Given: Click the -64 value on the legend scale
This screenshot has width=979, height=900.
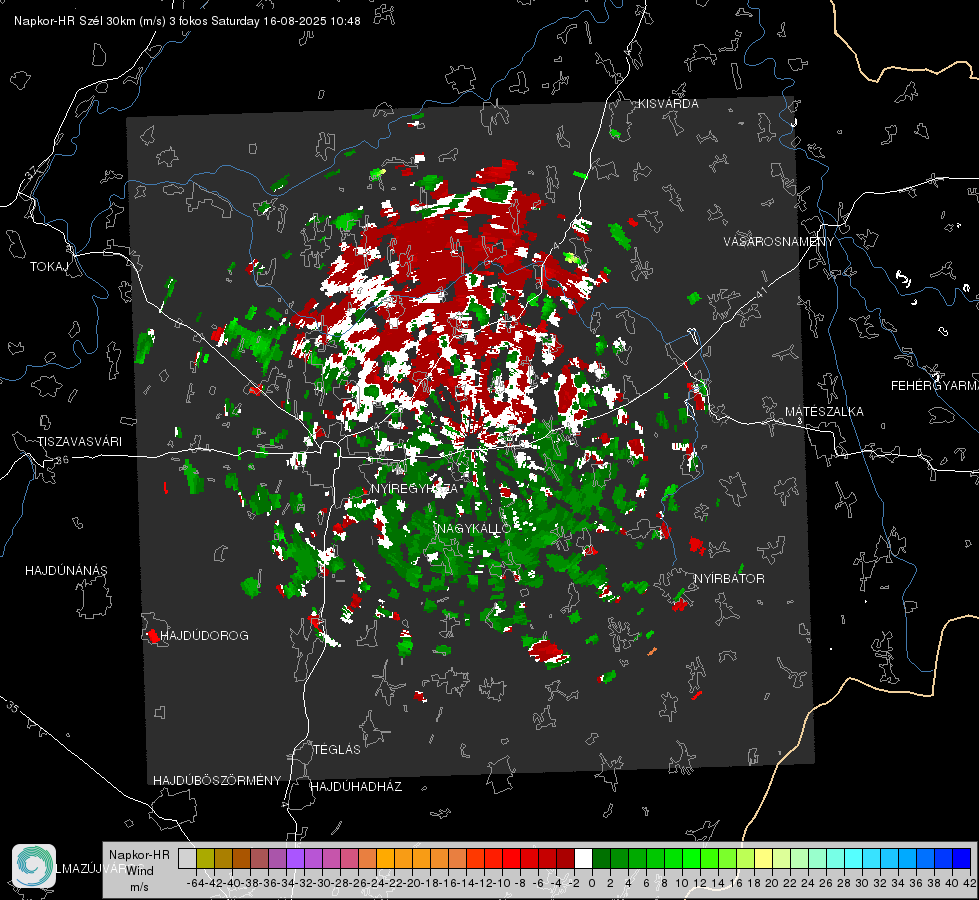Looking at the screenshot, I should [x=195, y=883].
